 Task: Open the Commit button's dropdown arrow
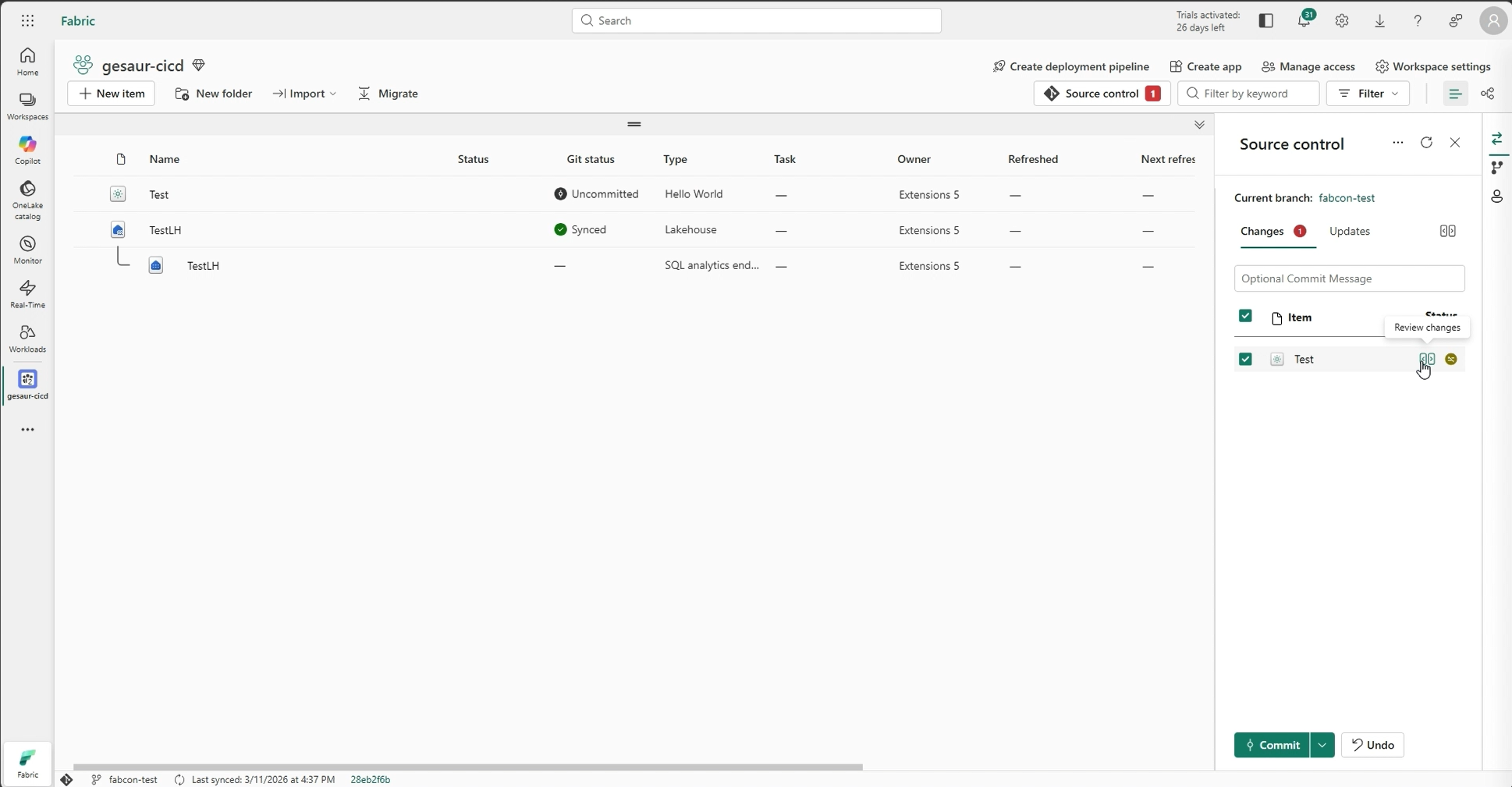click(1322, 746)
